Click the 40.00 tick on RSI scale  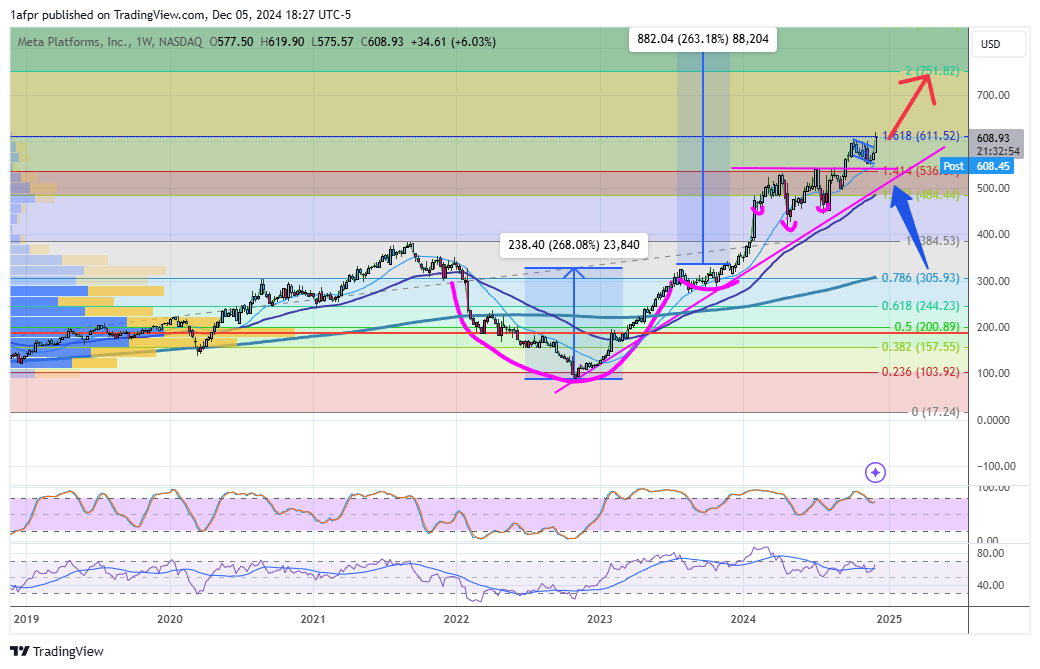pos(990,585)
